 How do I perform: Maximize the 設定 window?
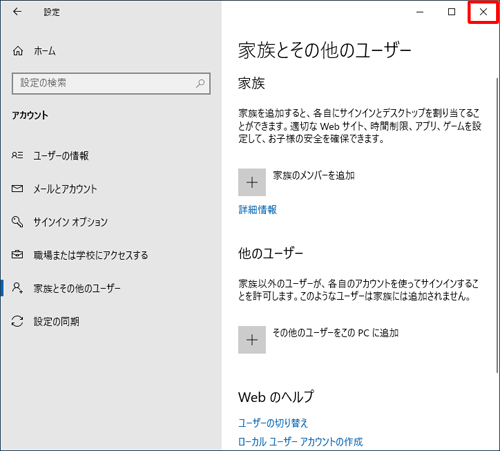point(452,12)
